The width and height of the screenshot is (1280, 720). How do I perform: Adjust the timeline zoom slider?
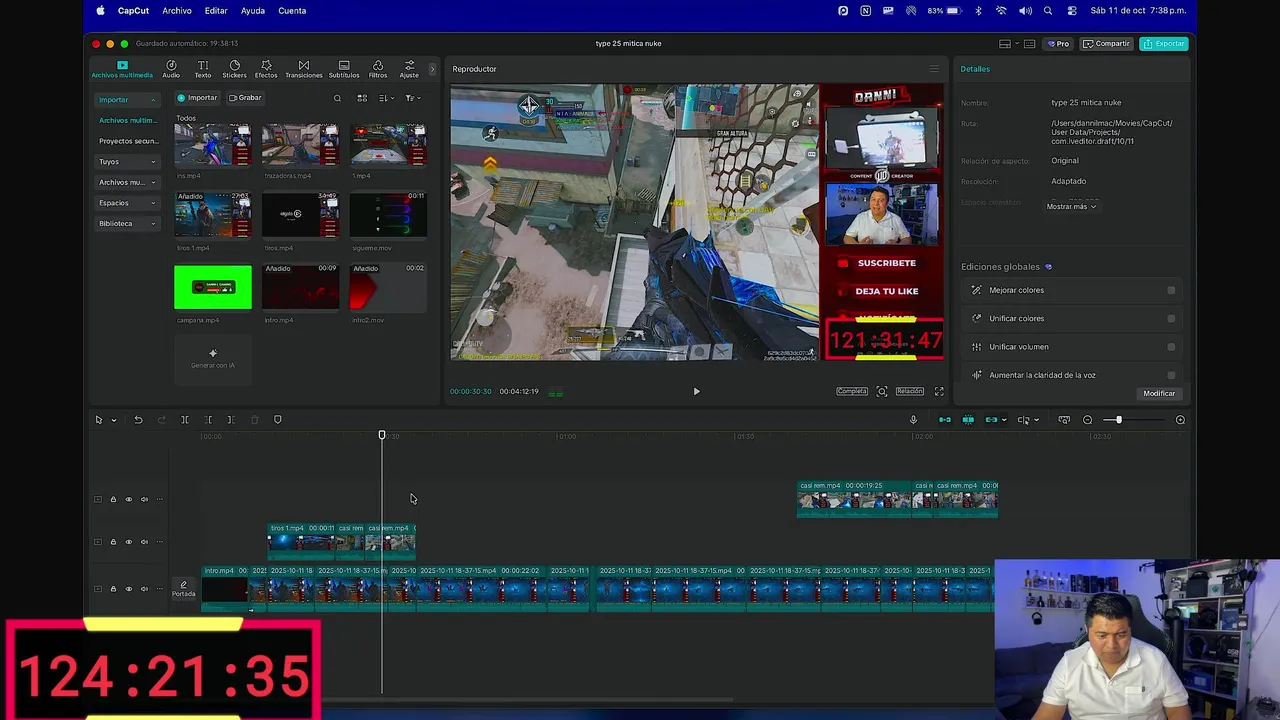point(1118,420)
